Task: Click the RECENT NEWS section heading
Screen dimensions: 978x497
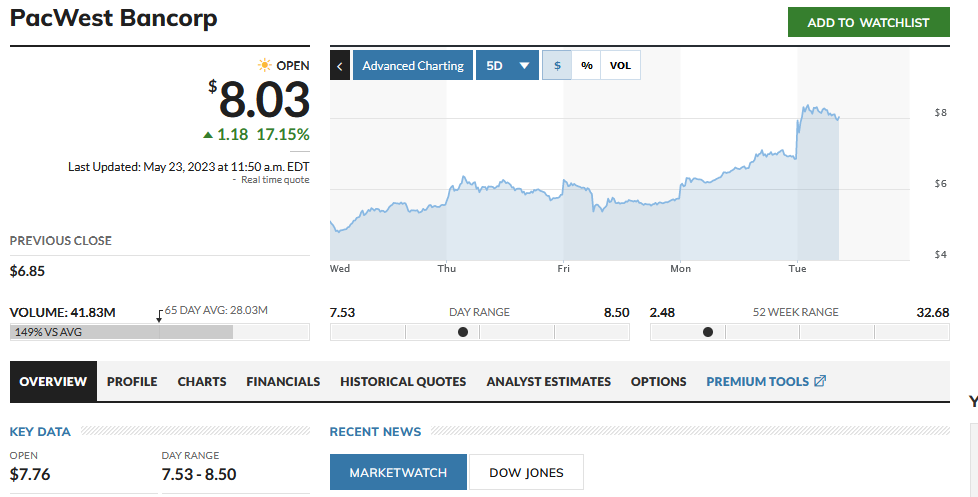Action: [x=375, y=432]
